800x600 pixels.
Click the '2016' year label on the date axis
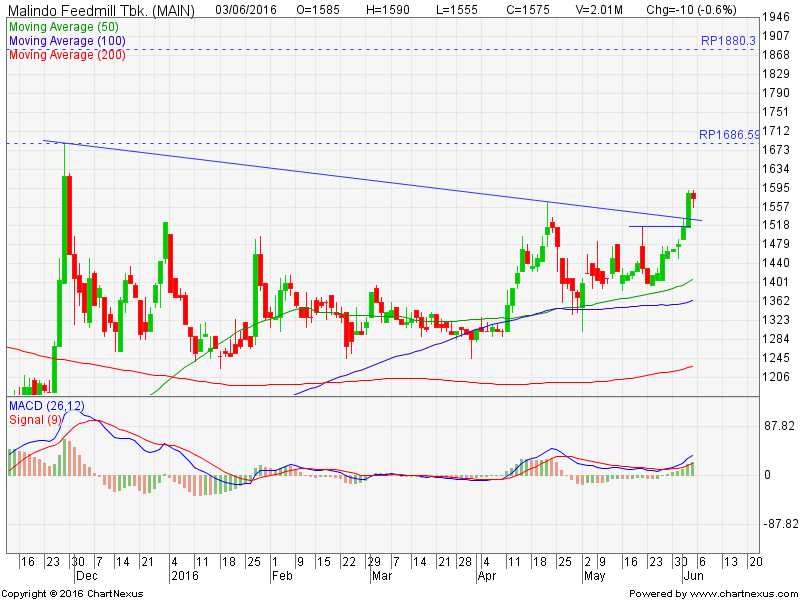185,576
